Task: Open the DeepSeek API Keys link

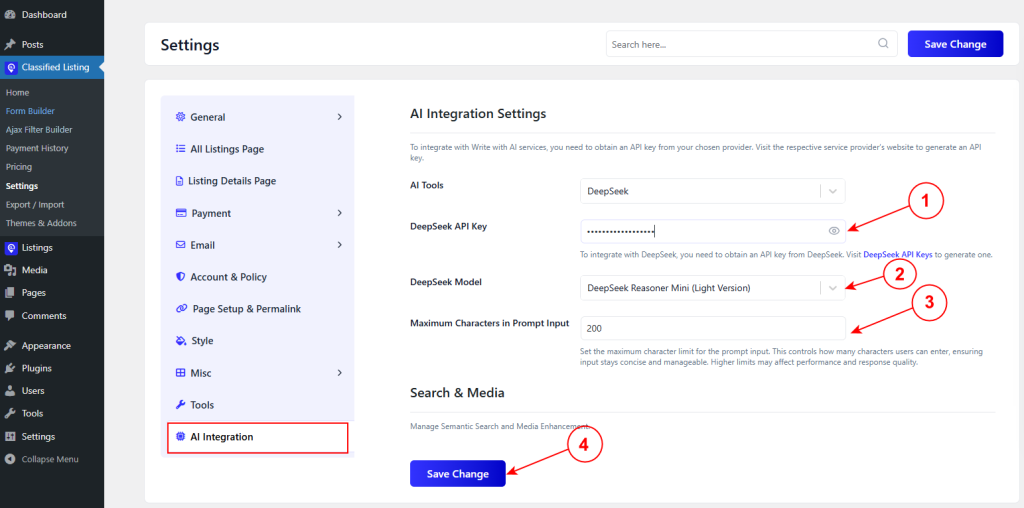Action: 898,255
